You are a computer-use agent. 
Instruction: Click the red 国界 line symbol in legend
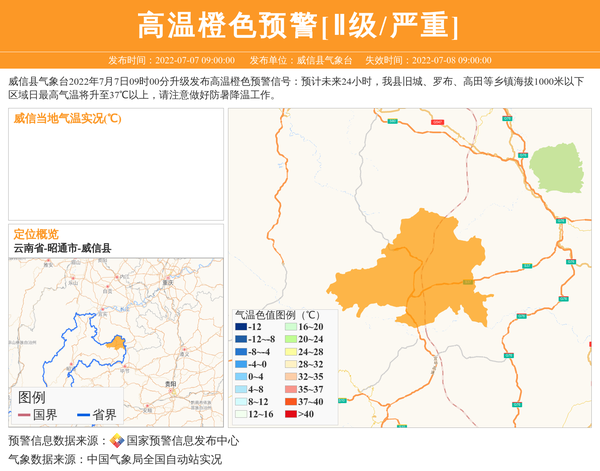[24, 415]
